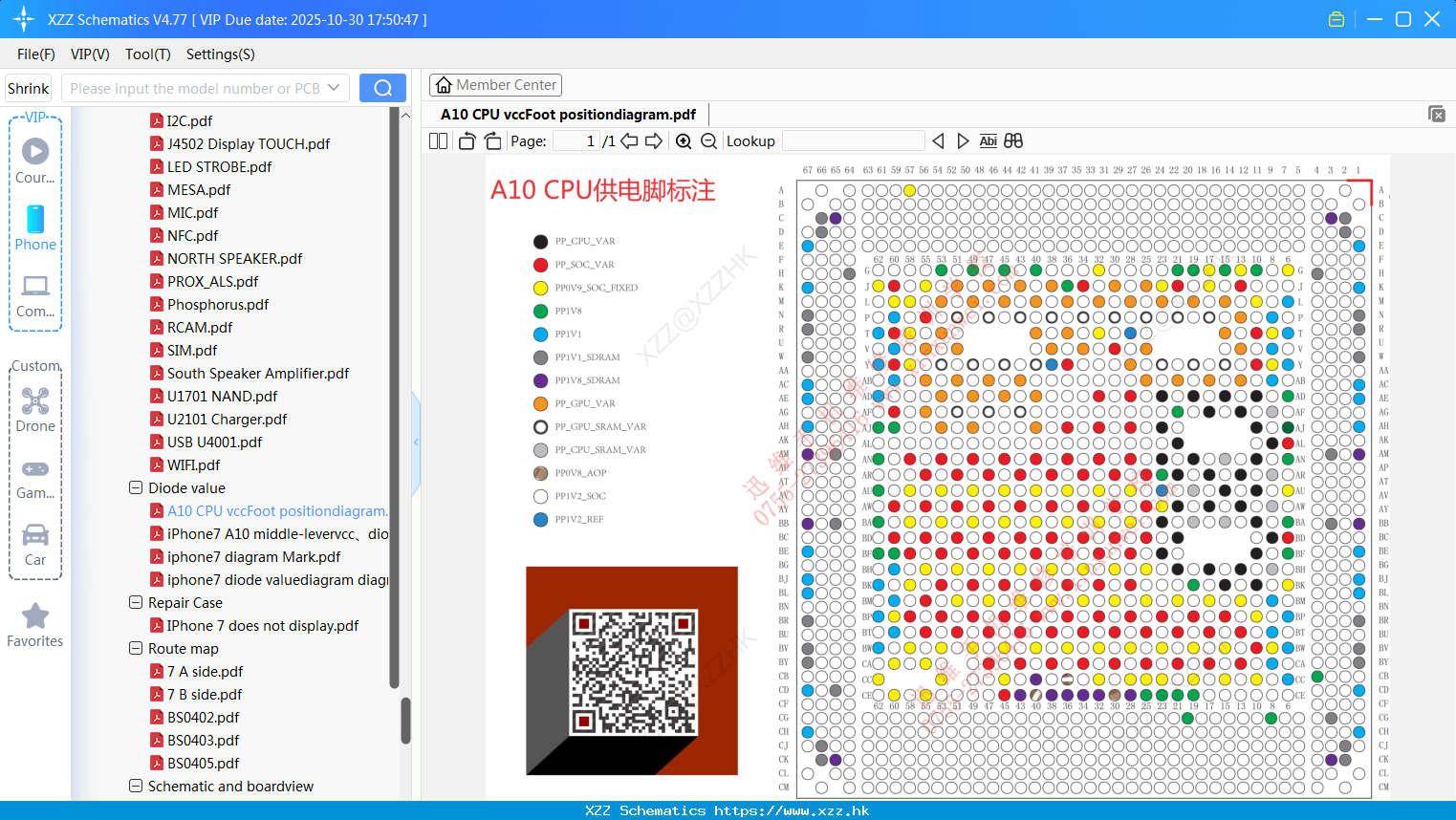
Task: Click the Shrink button
Action: pos(28,88)
